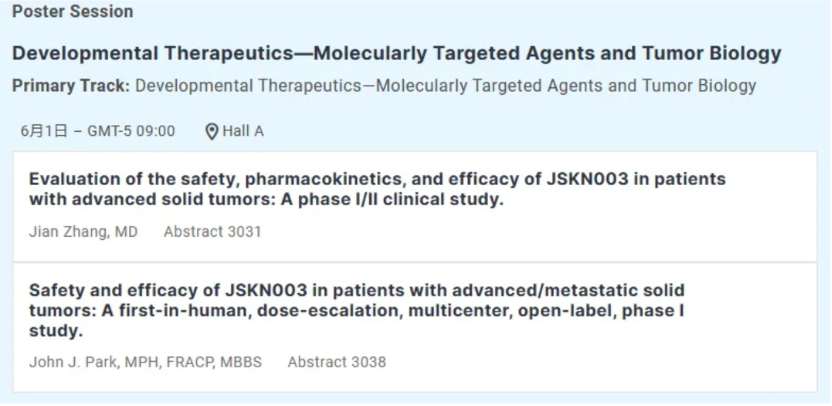Select Abstract 3038 label
The height and width of the screenshot is (406, 832).
[336, 362]
